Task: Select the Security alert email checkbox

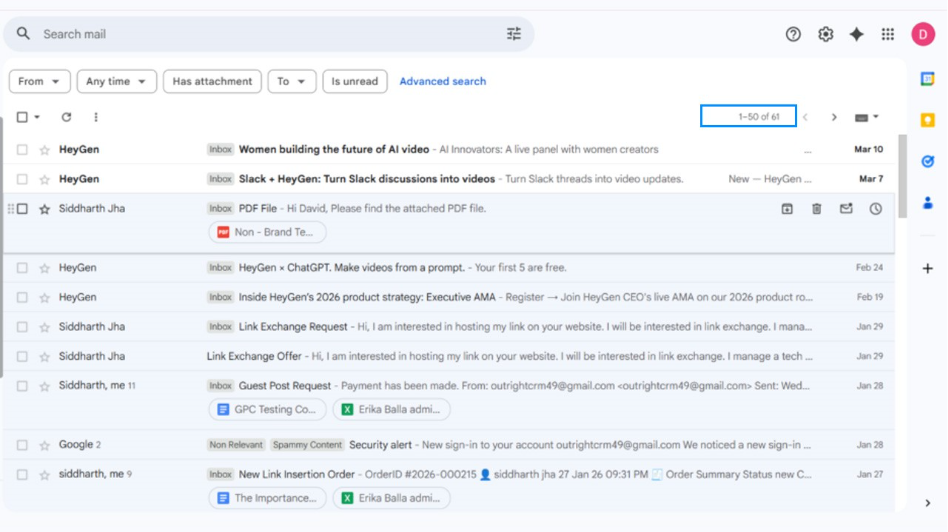Action: [x=22, y=445]
